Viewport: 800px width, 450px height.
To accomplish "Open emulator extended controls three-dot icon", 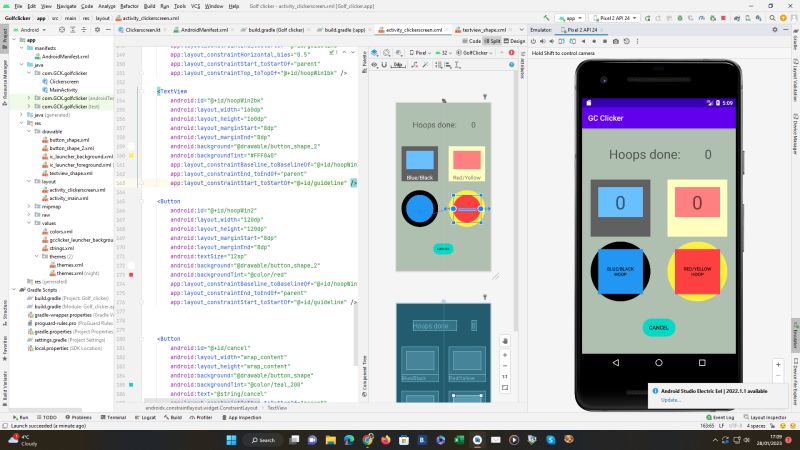I will click(x=637, y=41).
